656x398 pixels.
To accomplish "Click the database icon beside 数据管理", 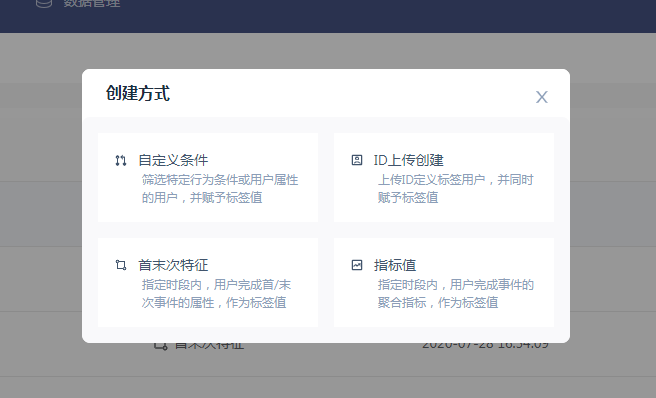I will pos(44,3).
